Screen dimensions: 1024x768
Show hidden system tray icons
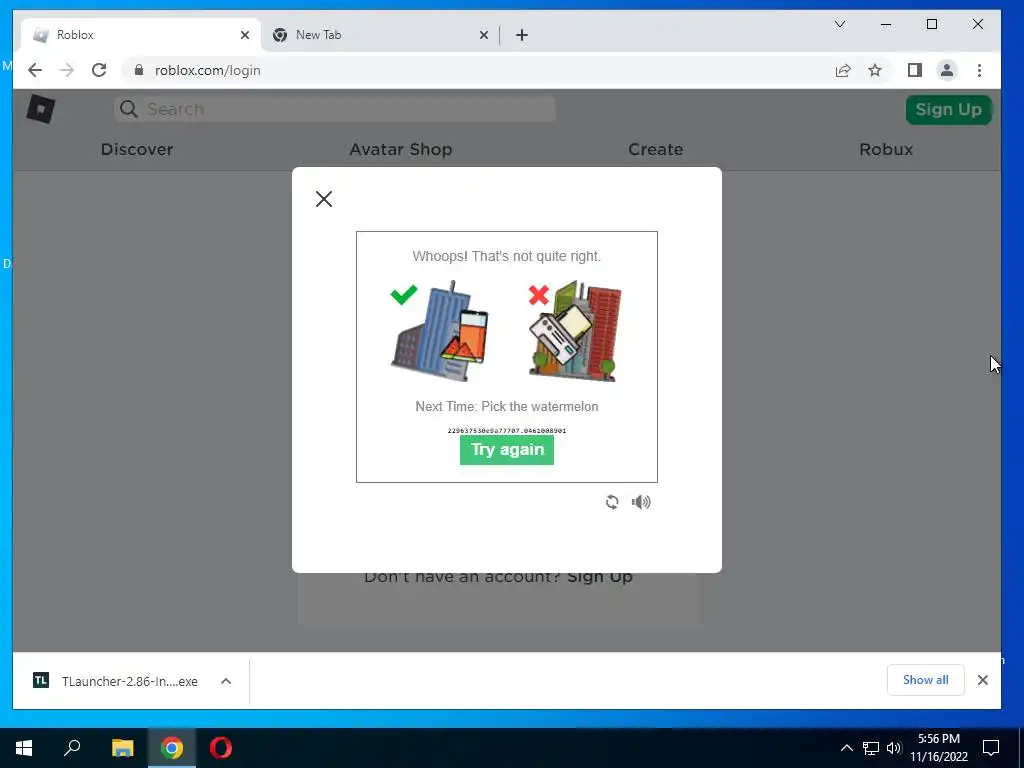click(846, 748)
